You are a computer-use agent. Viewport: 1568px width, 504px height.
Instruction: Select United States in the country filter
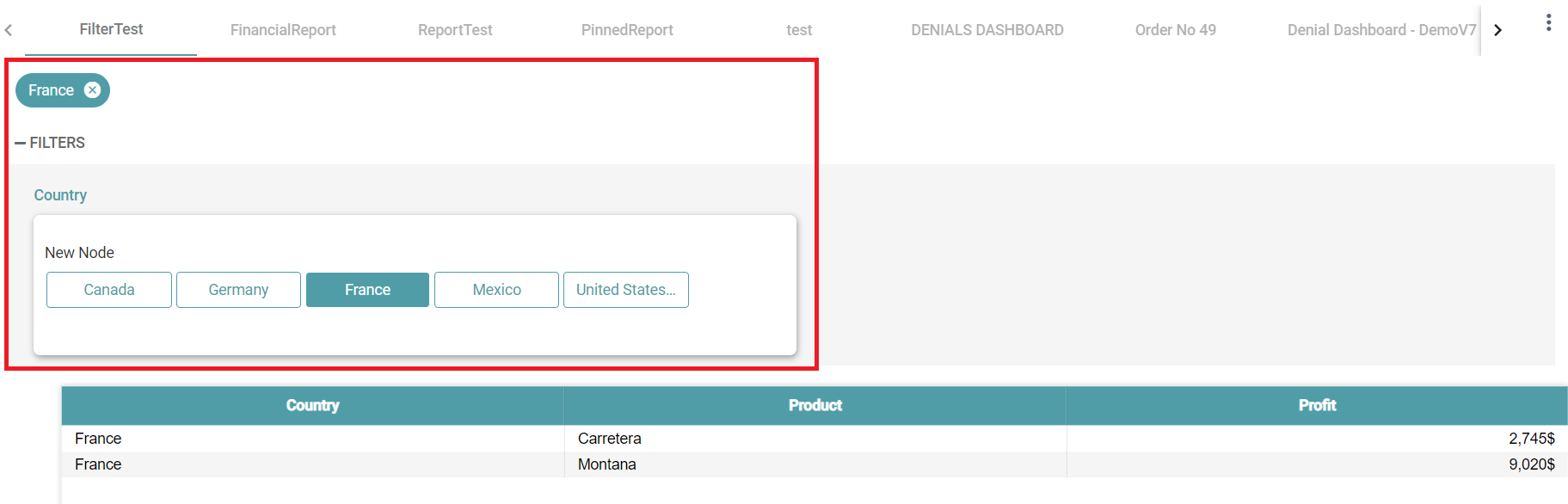(625, 290)
